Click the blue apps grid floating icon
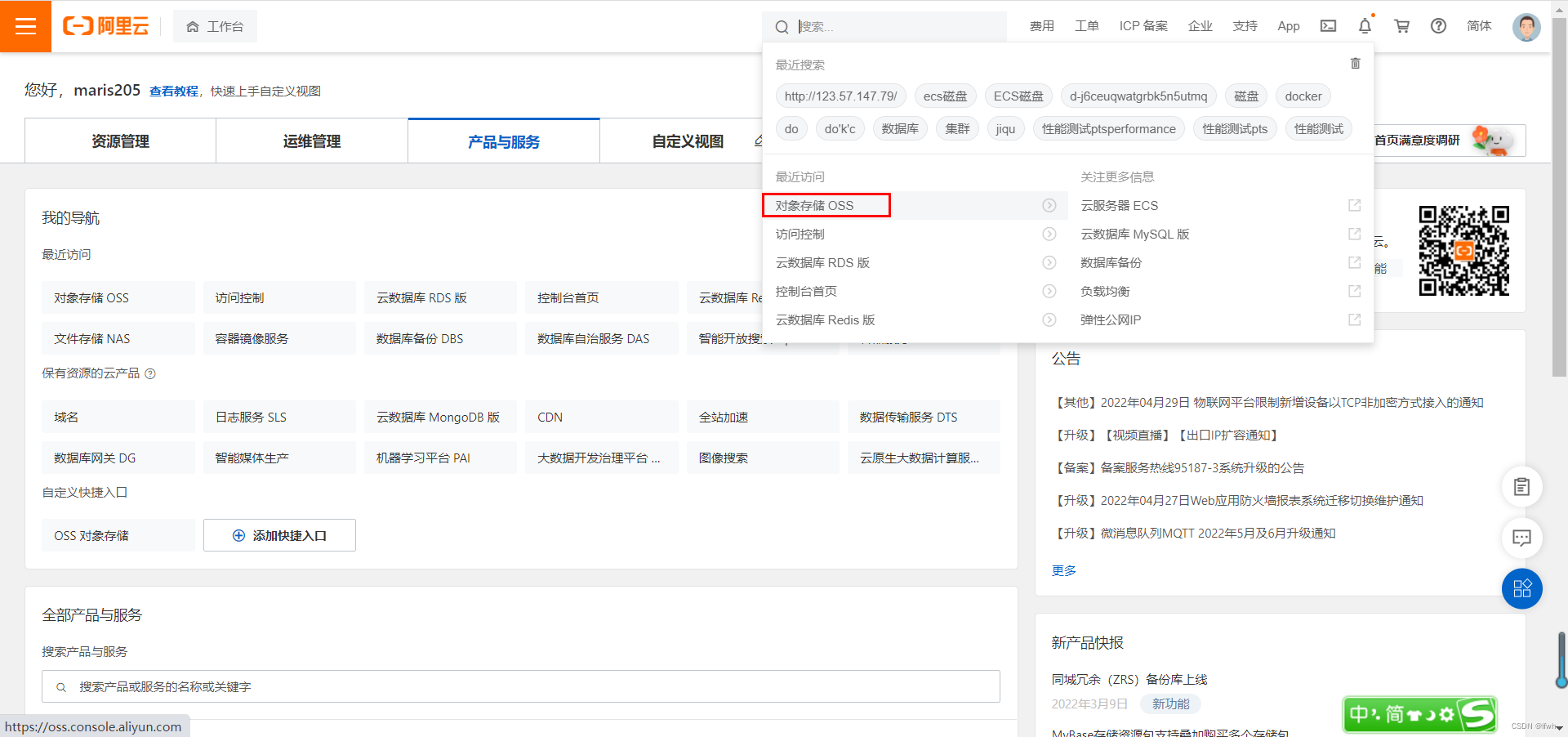This screenshot has height=737, width=1568. [x=1521, y=588]
